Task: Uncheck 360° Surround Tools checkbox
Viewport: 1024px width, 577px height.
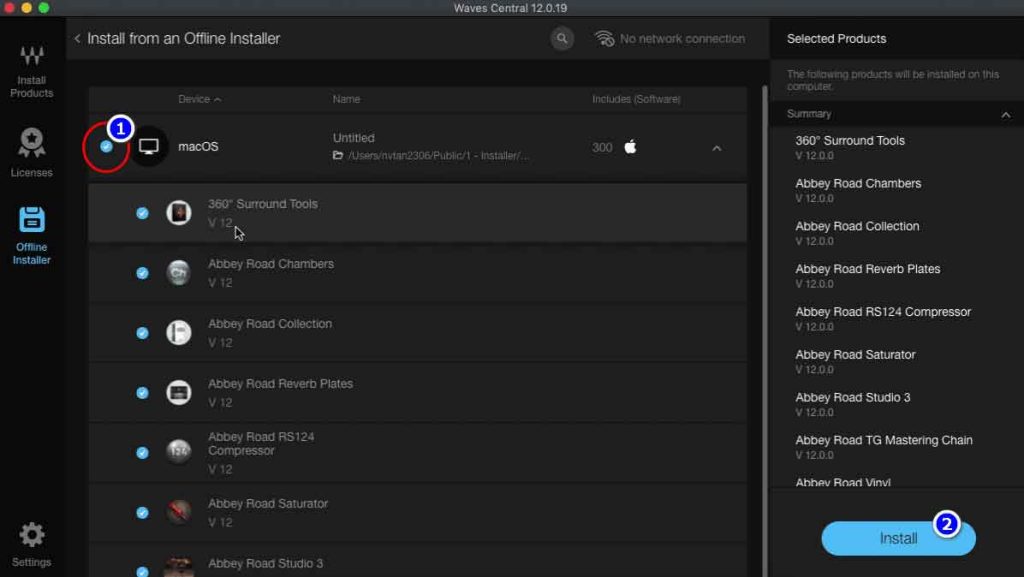Action: [x=142, y=212]
